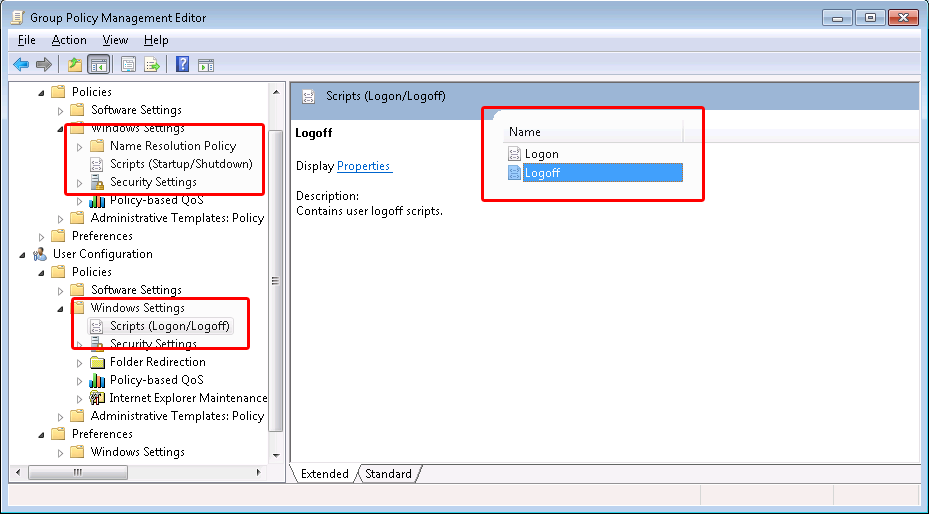
Task: Toggle Show/Hide Console Tree toolbar icon
Action: point(98,65)
